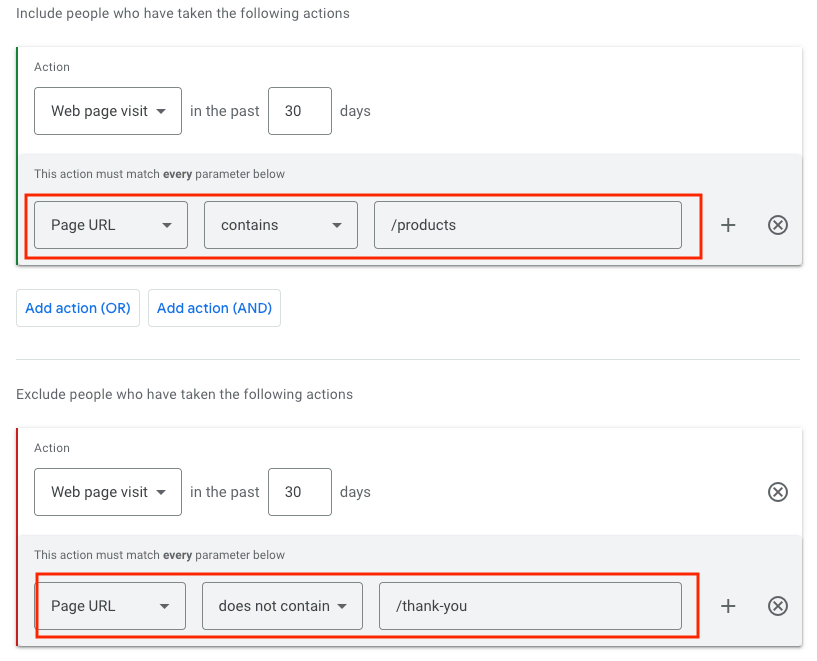
Task: Click the /products text field
Action: tap(528, 225)
